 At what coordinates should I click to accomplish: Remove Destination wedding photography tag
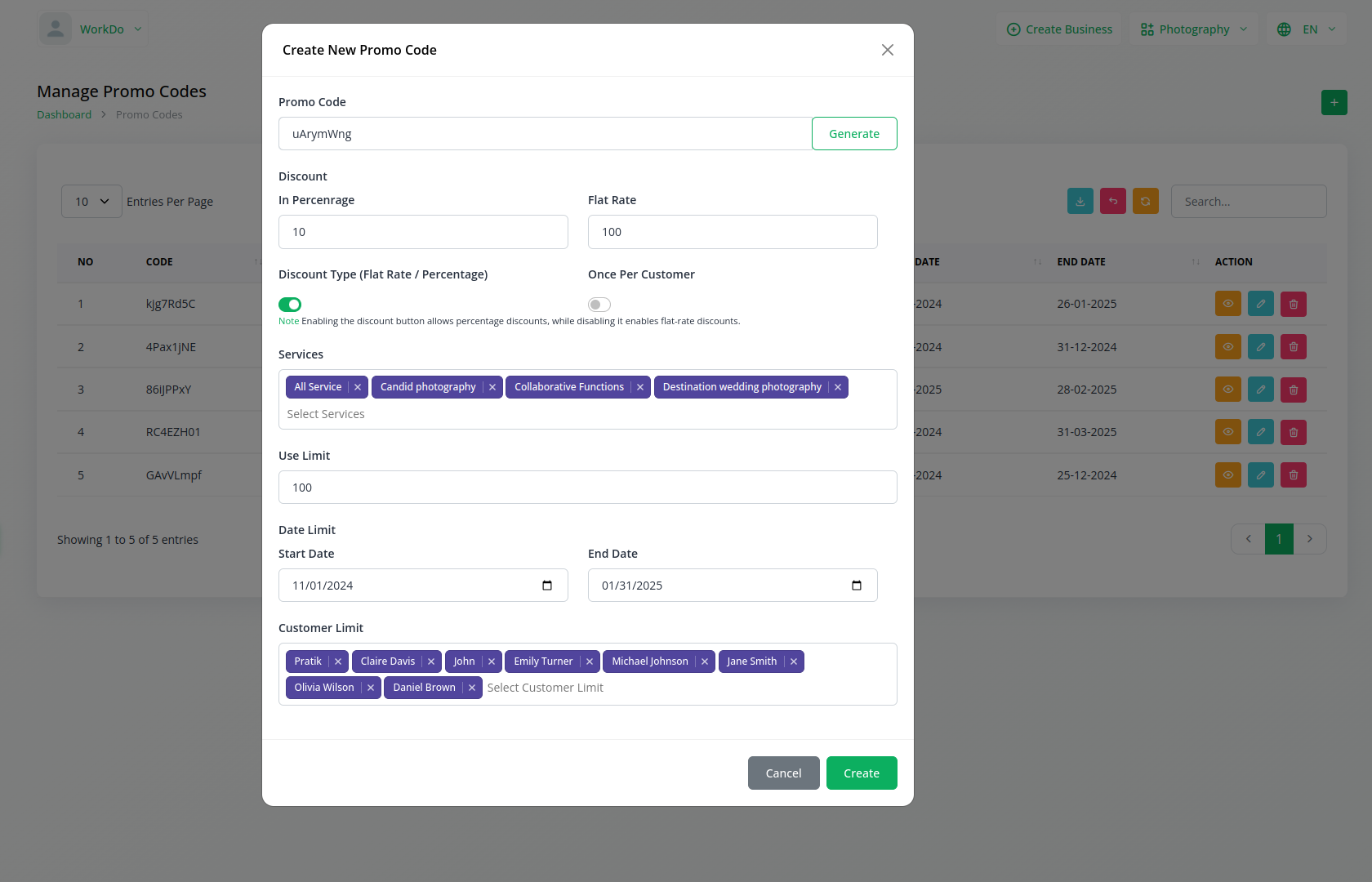[837, 387]
